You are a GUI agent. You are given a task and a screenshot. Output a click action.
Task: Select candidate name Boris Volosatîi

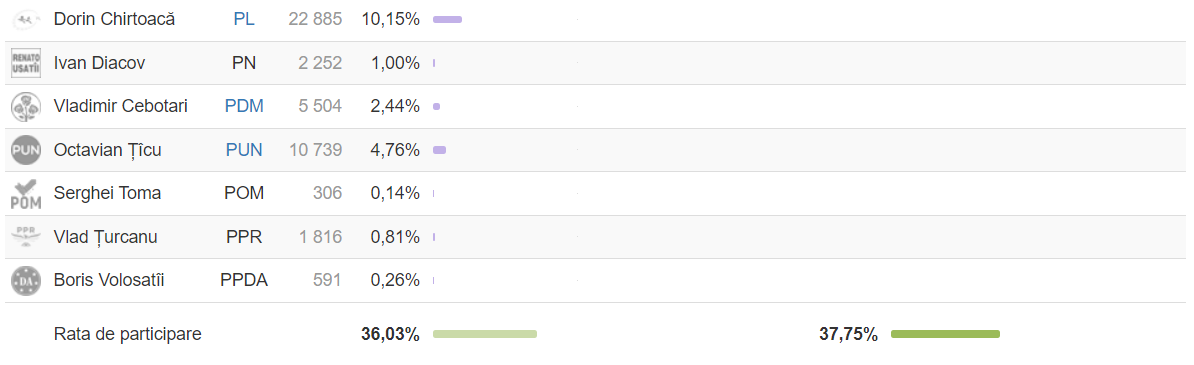(x=109, y=280)
